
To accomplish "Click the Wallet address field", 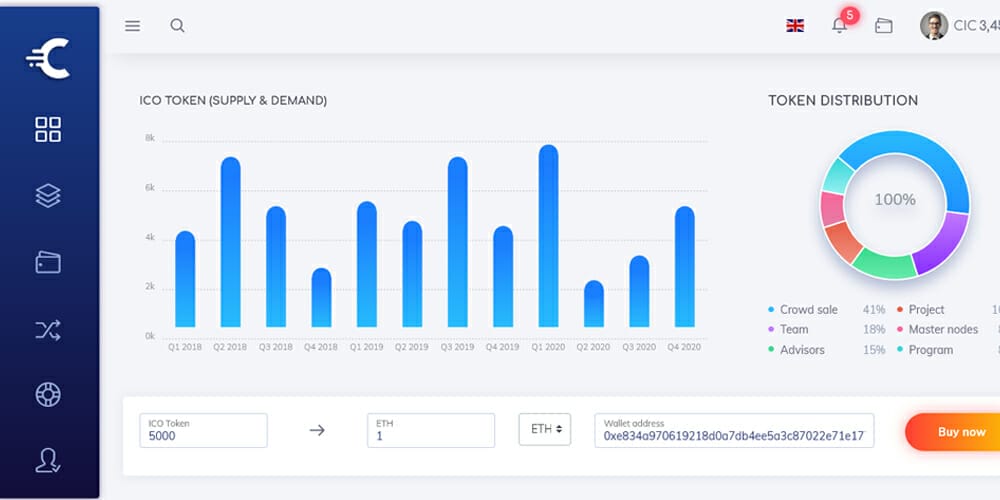I will pyautogui.click(x=733, y=430).
